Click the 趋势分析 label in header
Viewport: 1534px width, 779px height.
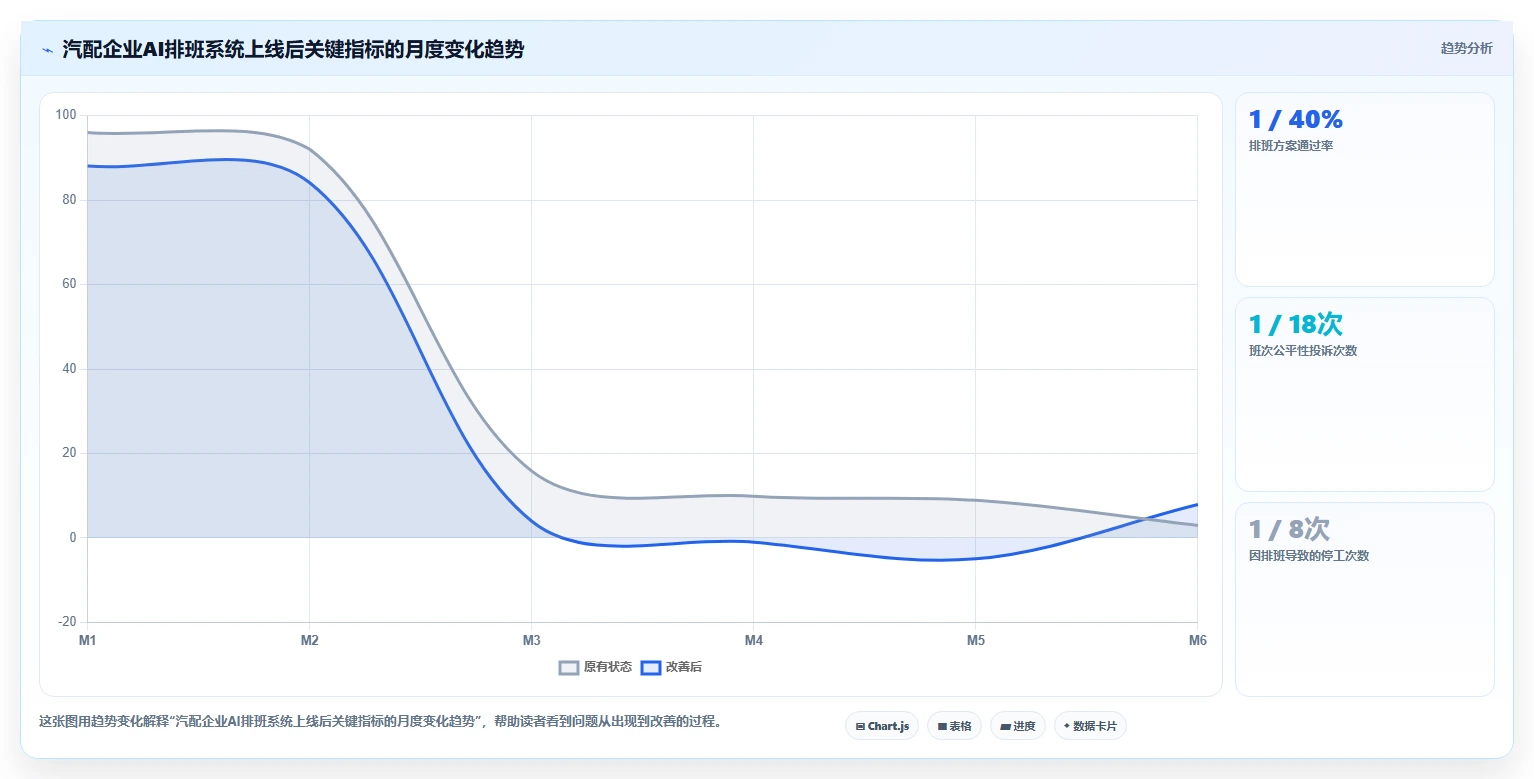pyautogui.click(x=1466, y=49)
